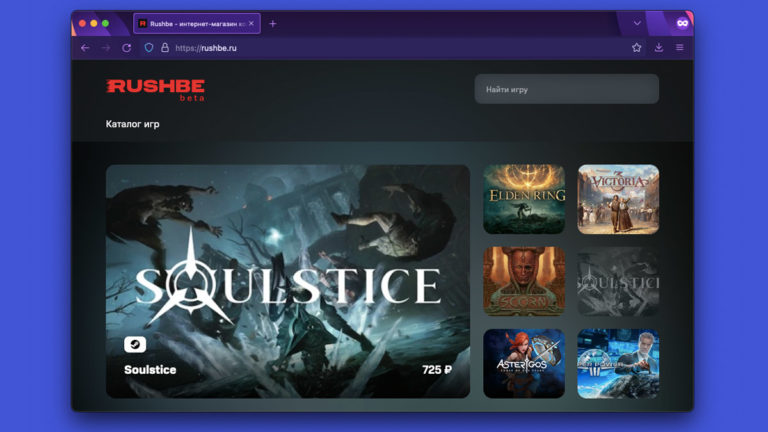Select the Elden Ring game thumbnail
Viewport: 768px width, 432px height.
point(524,199)
